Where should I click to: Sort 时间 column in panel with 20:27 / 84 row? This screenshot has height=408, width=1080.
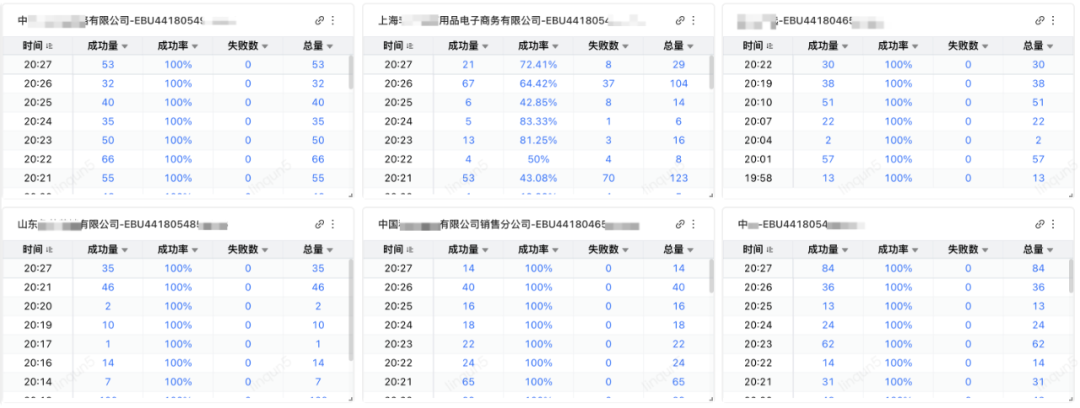pyautogui.click(x=769, y=249)
